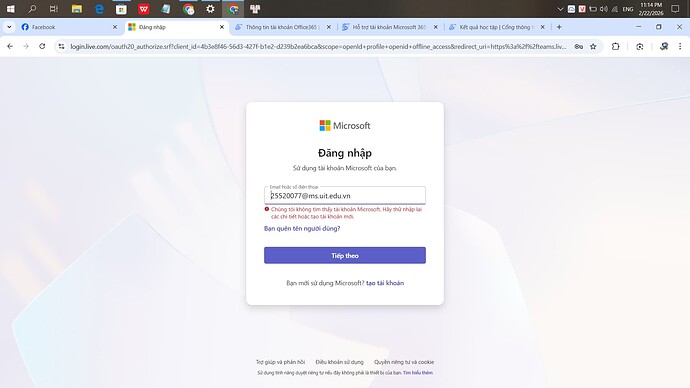The height and width of the screenshot is (388, 690).
Task: Click the ENG language indicator
Action: coord(628,9)
